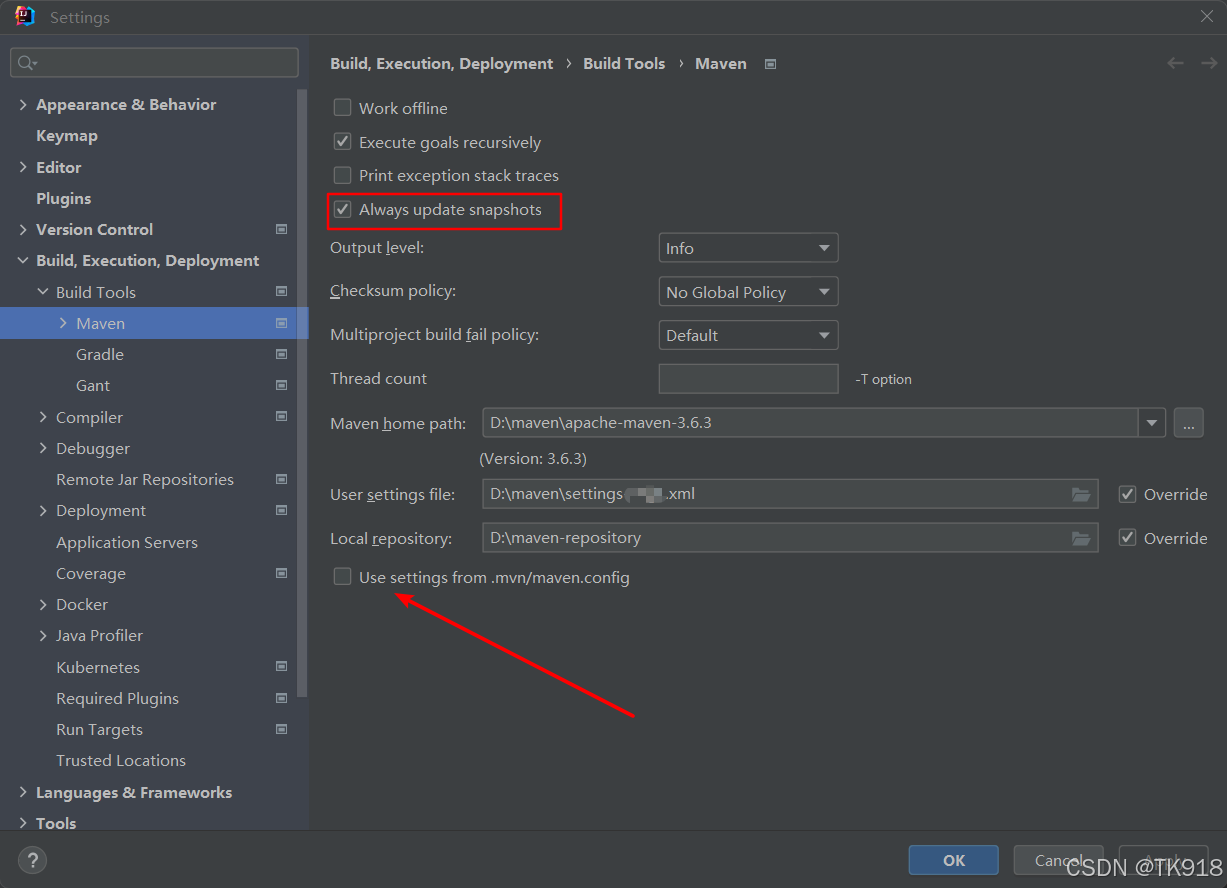Viewport: 1227px width, 888px height.
Task: Expand the Editor section
Action: tap(23, 167)
